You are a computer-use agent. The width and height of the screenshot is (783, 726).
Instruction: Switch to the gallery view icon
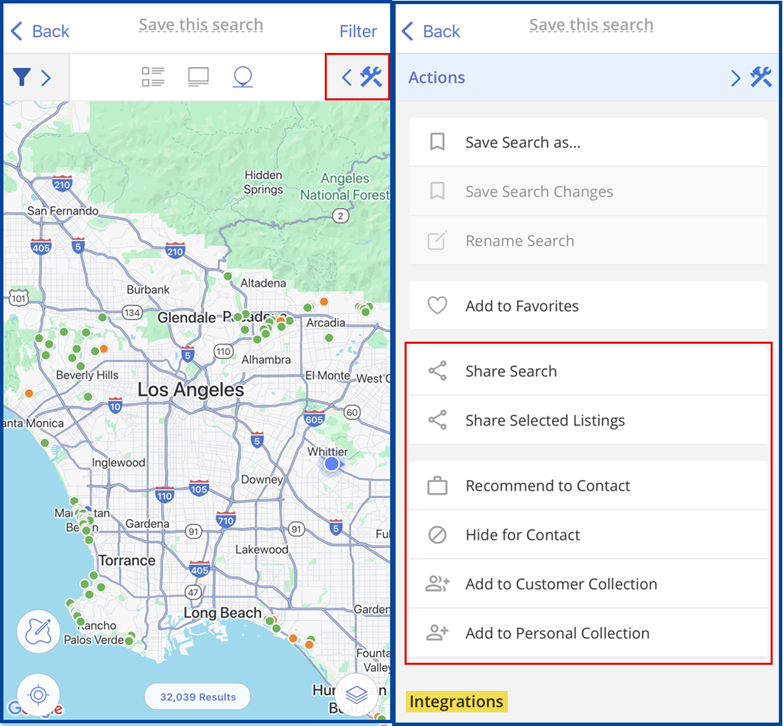pyautogui.click(x=198, y=77)
